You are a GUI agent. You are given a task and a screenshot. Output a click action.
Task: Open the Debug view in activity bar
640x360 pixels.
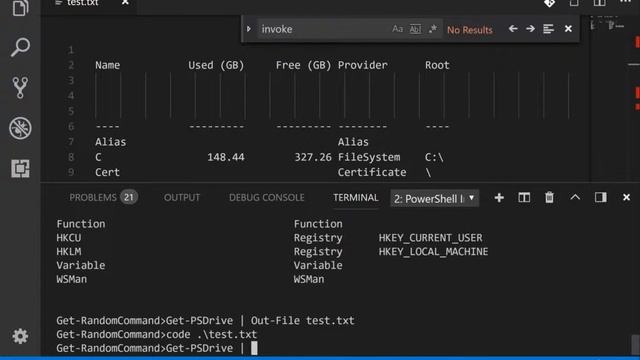(20, 128)
